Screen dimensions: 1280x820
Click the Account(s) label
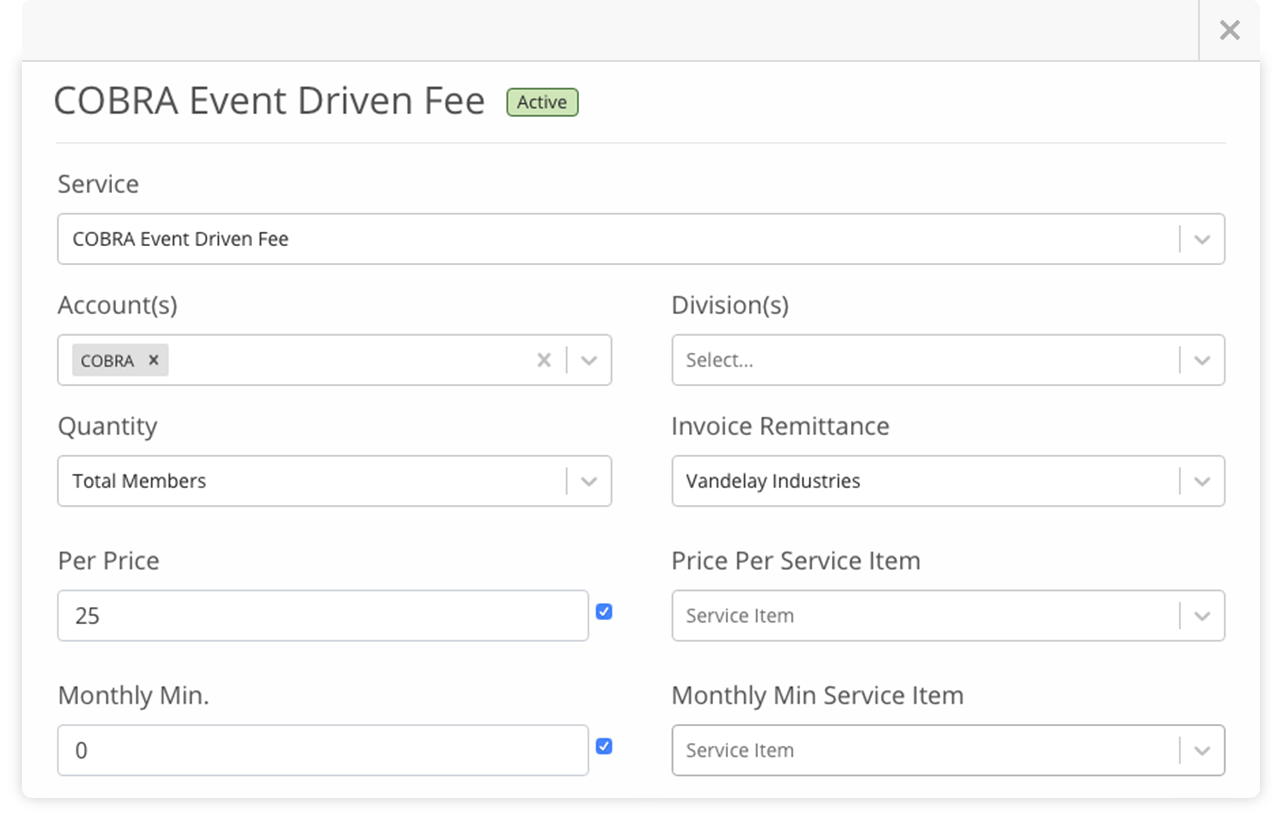117,306
